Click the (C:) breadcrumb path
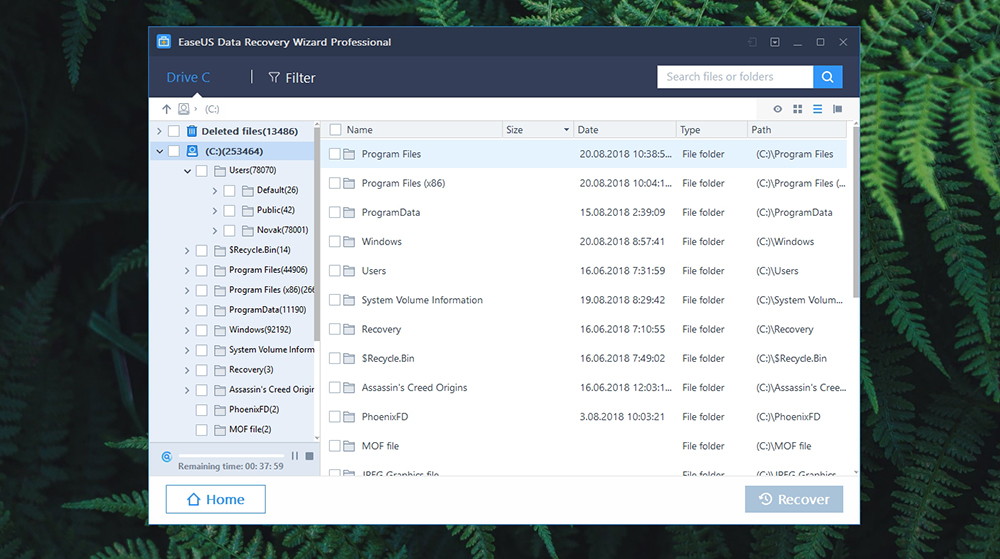Image resolution: width=1000 pixels, height=559 pixels. 212,110
